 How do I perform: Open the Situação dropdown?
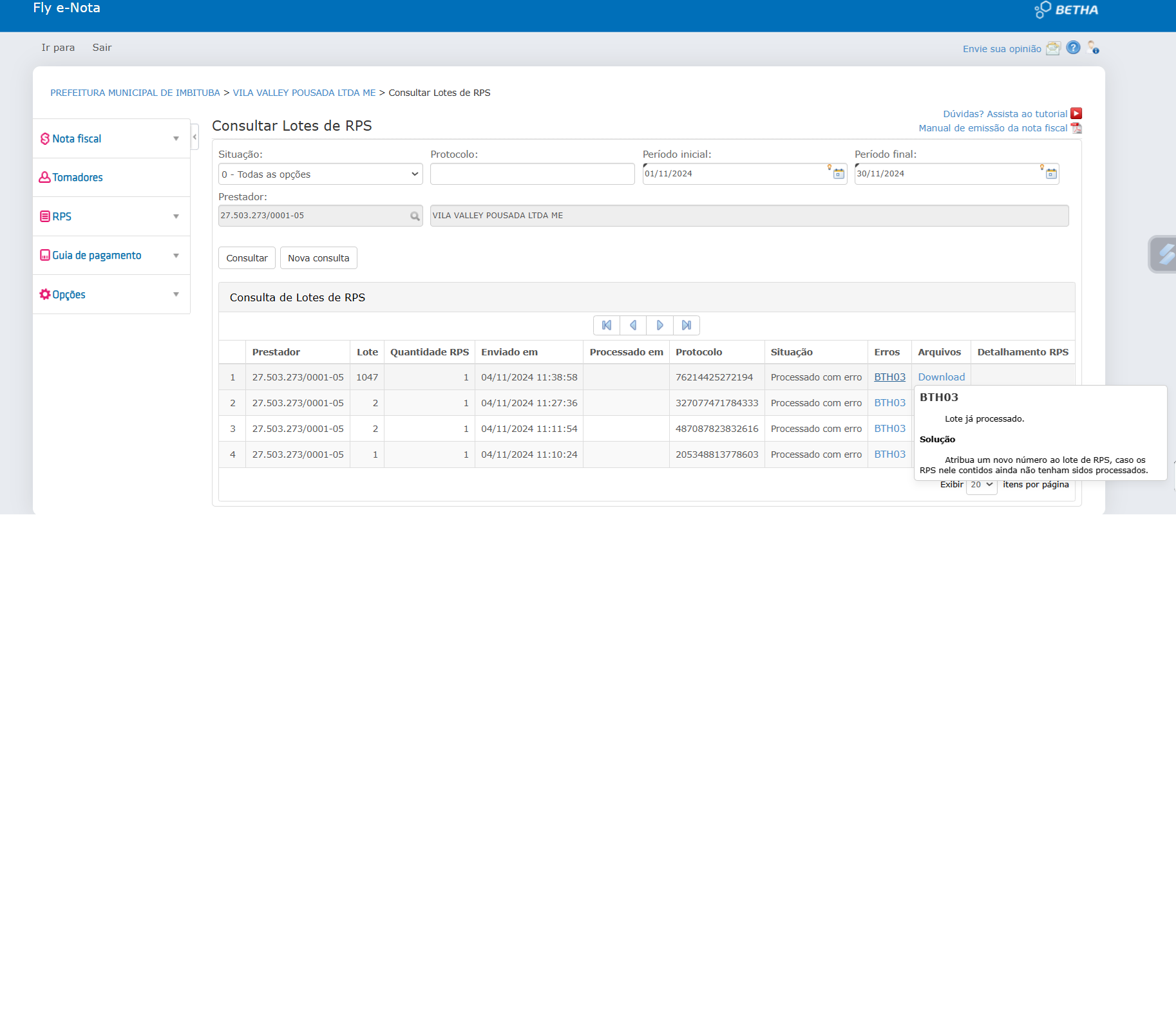tap(320, 174)
